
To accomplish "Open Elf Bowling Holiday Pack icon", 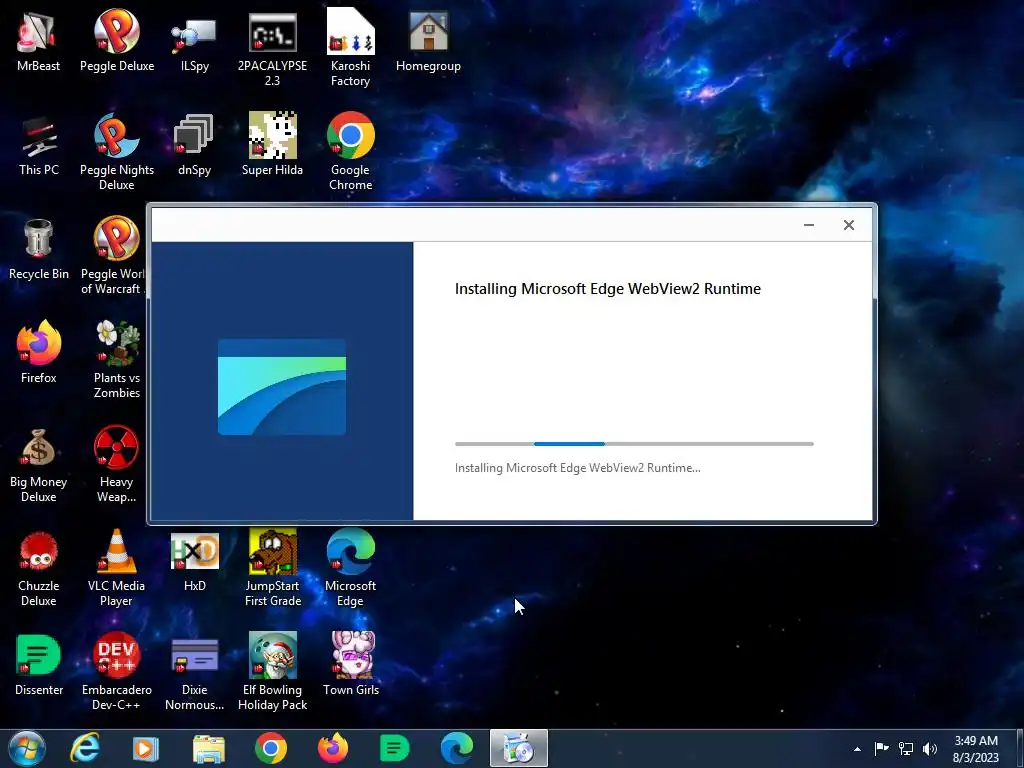I will pyautogui.click(x=272, y=671).
